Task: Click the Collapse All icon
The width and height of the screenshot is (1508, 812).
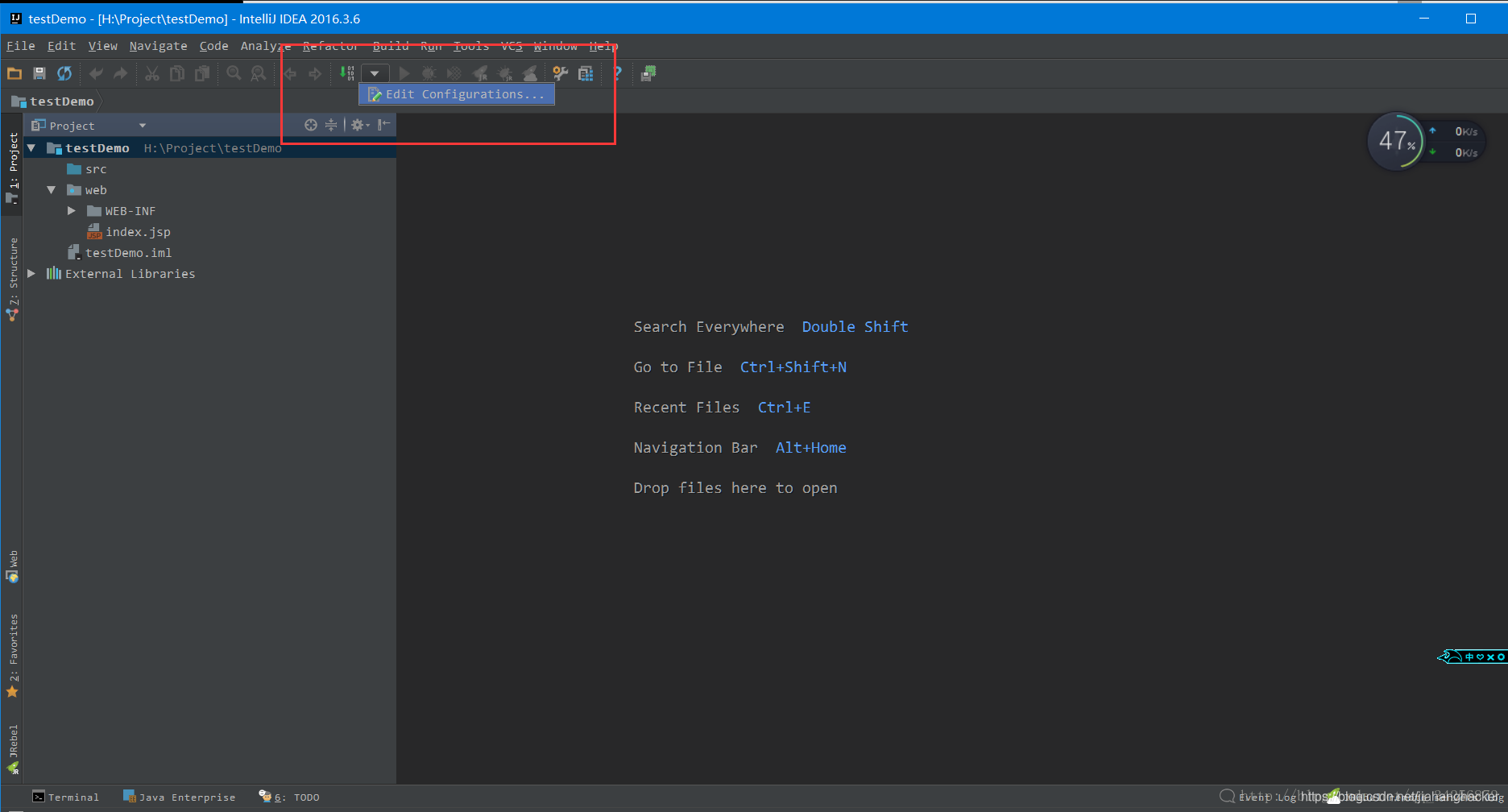Action: pos(331,125)
